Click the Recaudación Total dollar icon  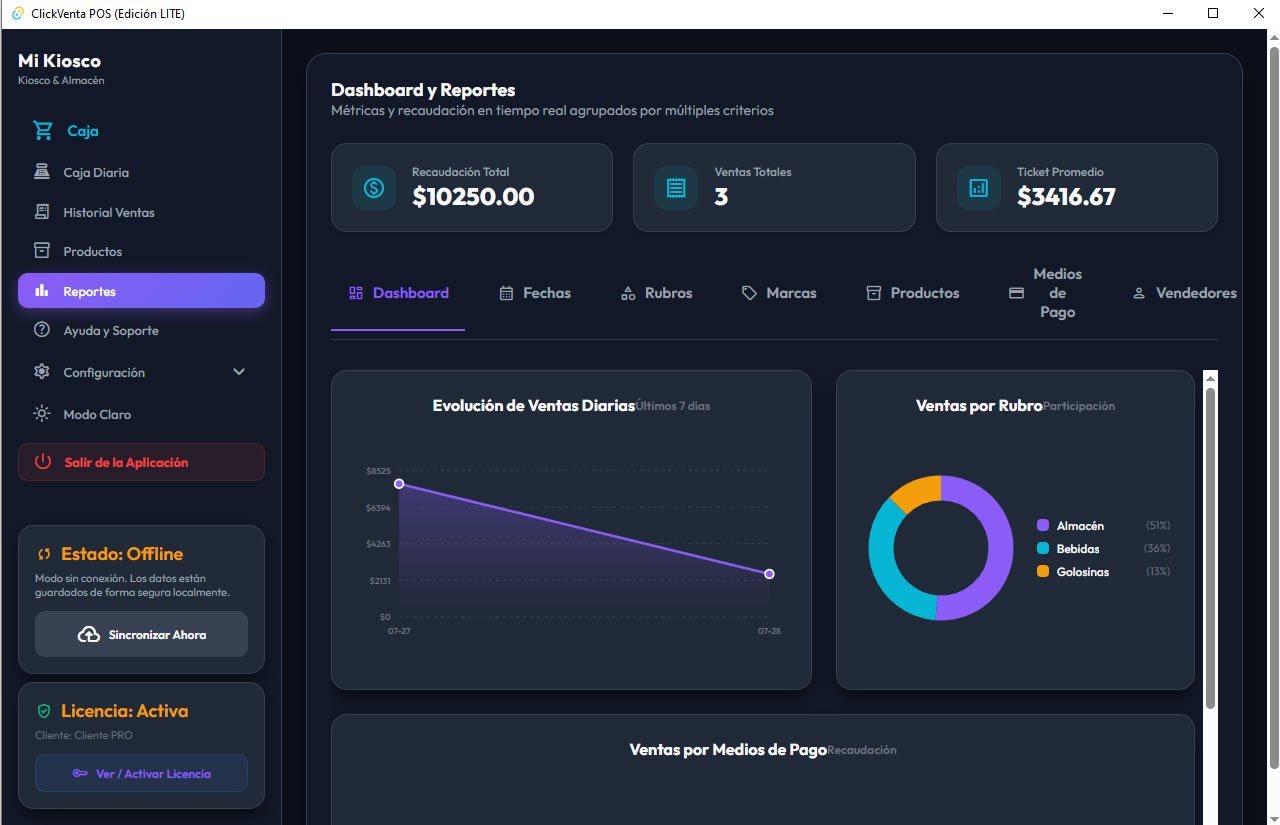(x=374, y=187)
